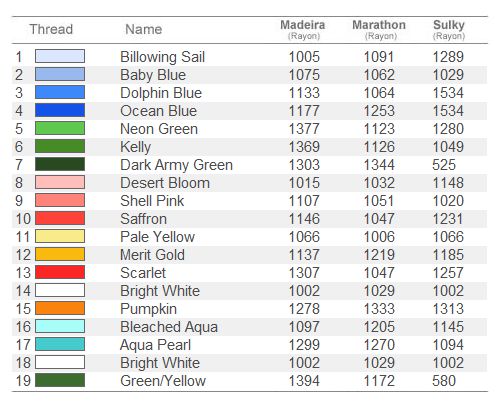Click the Merit Gold thread swatch
This screenshot has width=500, height=402.
click(60, 254)
